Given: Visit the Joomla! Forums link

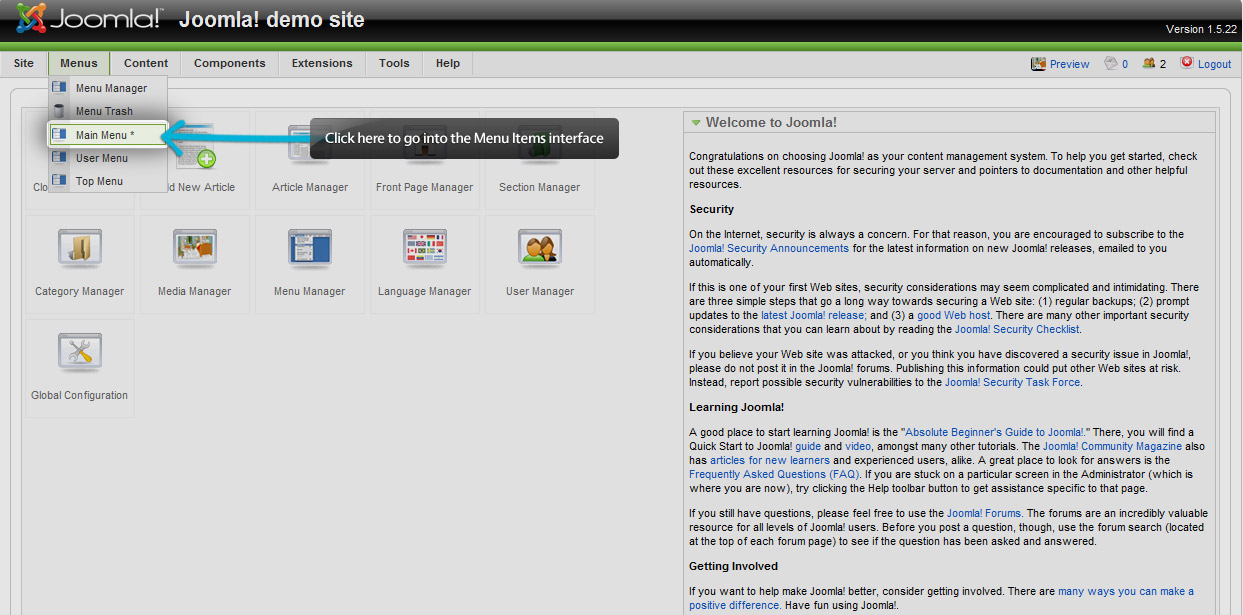Looking at the screenshot, I should [984, 514].
